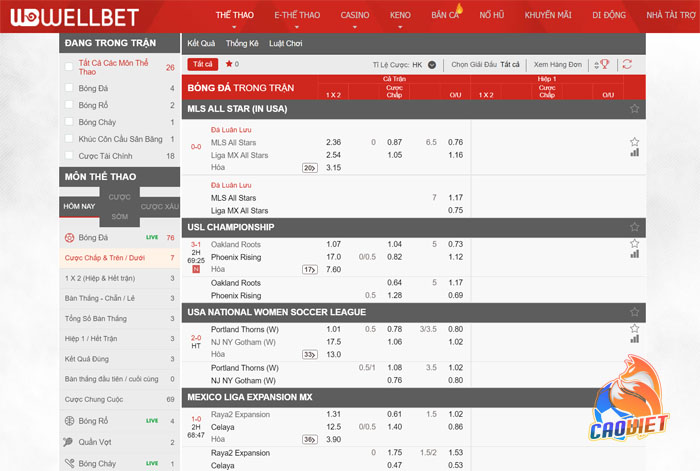Click the flame icon on Bắn Cá

pyautogui.click(x=459, y=8)
